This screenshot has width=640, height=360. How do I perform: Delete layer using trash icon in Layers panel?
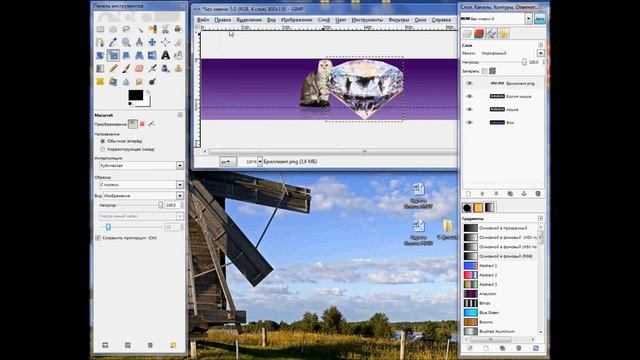coord(538,193)
